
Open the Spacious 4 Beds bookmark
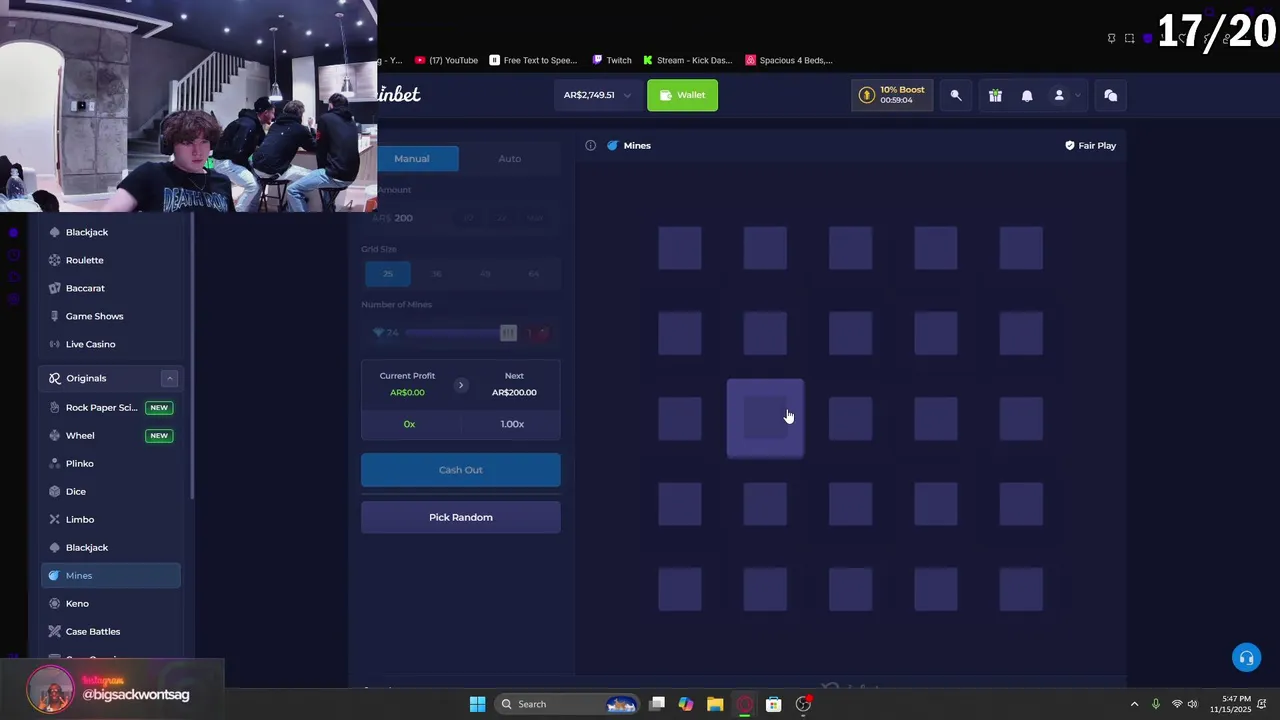click(789, 60)
